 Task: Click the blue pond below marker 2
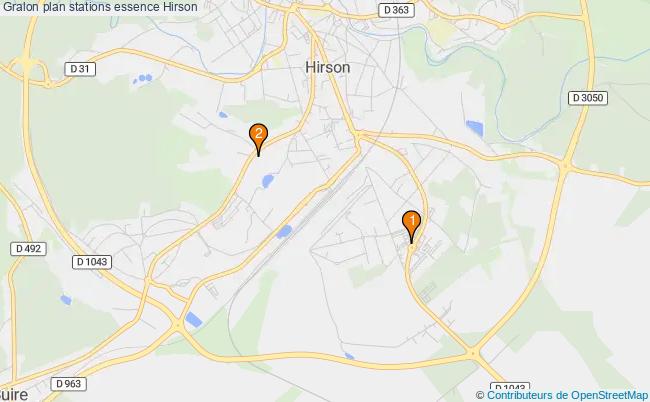click(268, 180)
